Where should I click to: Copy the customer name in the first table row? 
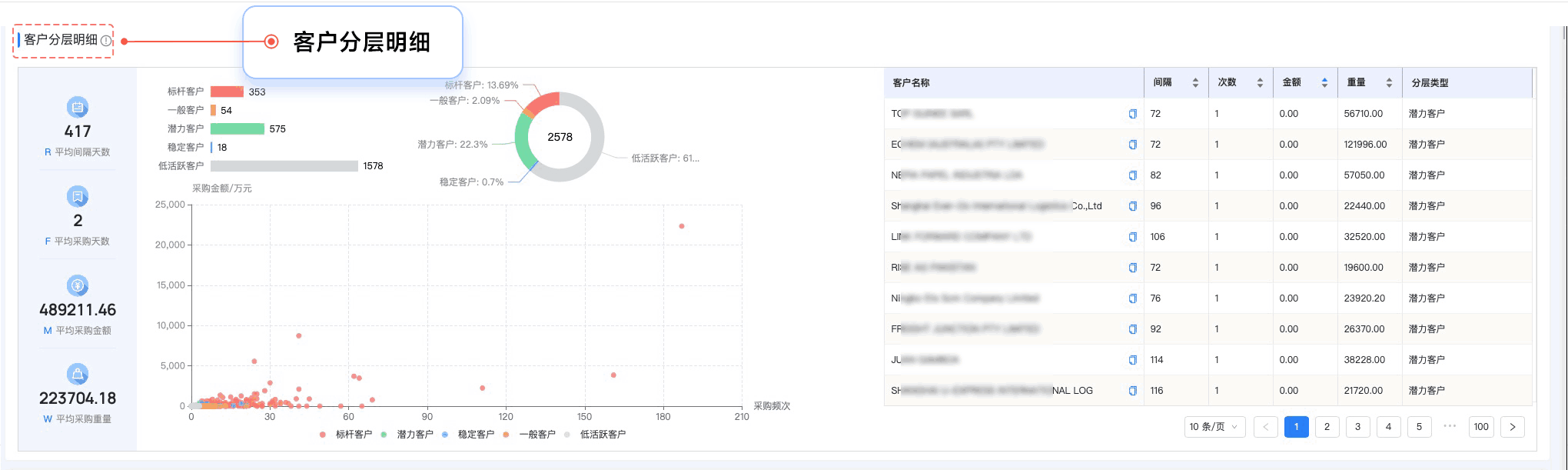pyautogui.click(x=1132, y=114)
